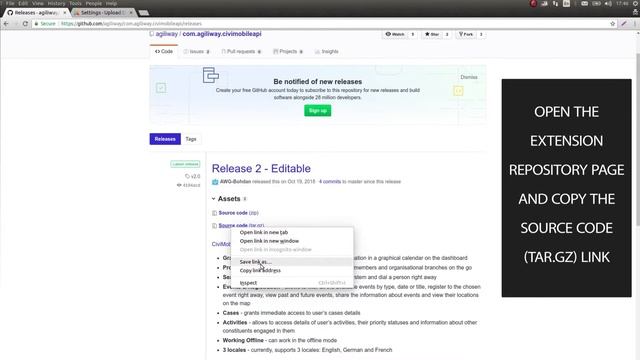Image resolution: width=640 pixels, height=360 pixels.
Task: Click the archive icon beside Source code (tar.gz)
Action: (x=214, y=226)
